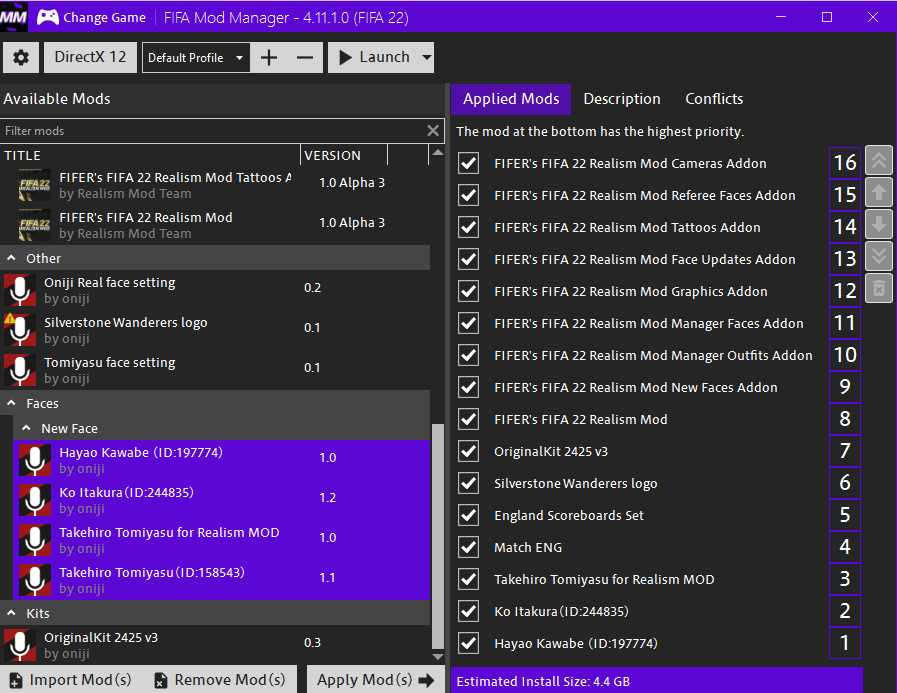Click Silverstone Wanderers logo warning mod icon
The image size is (897, 693).
pyautogui.click(x=20, y=330)
